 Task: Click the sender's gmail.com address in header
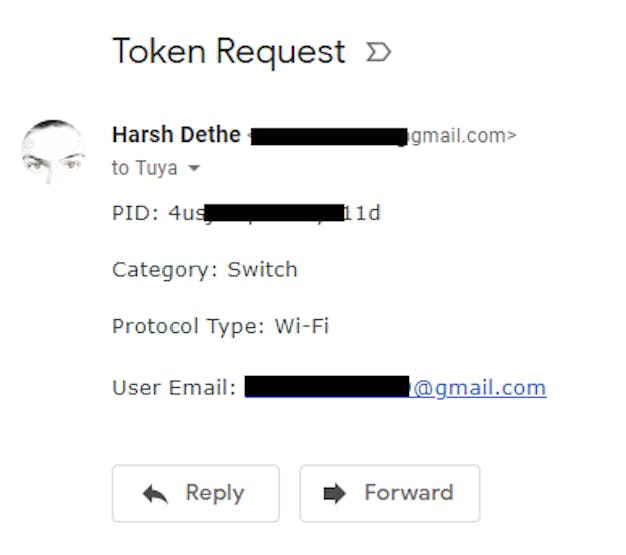pos(462,135)
